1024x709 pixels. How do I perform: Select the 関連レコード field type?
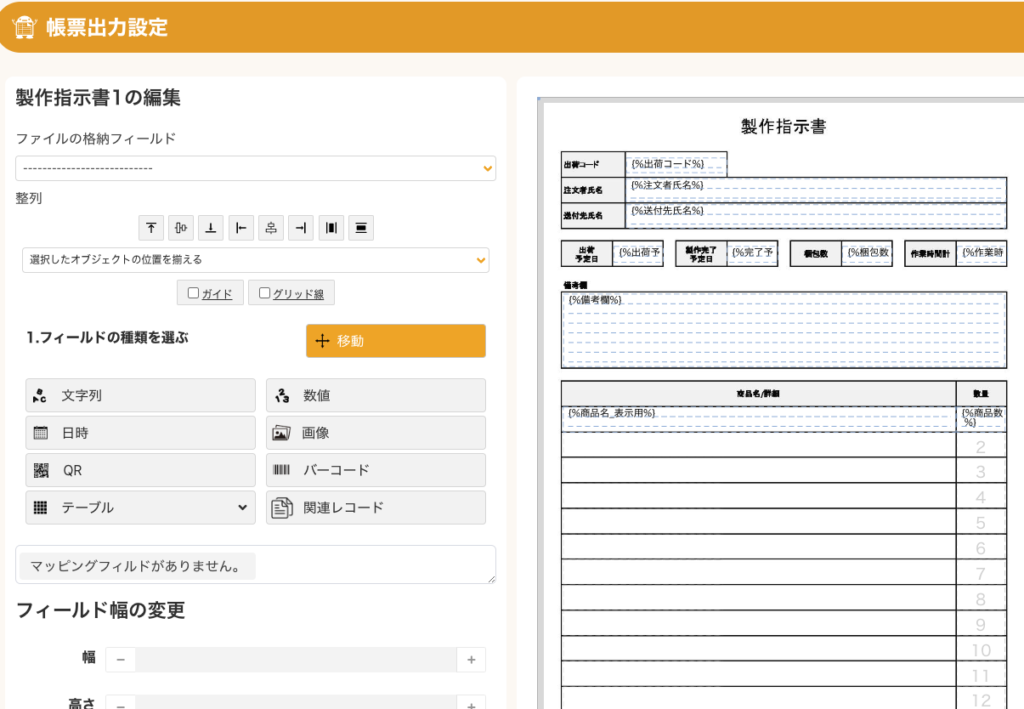coord(376,507)
